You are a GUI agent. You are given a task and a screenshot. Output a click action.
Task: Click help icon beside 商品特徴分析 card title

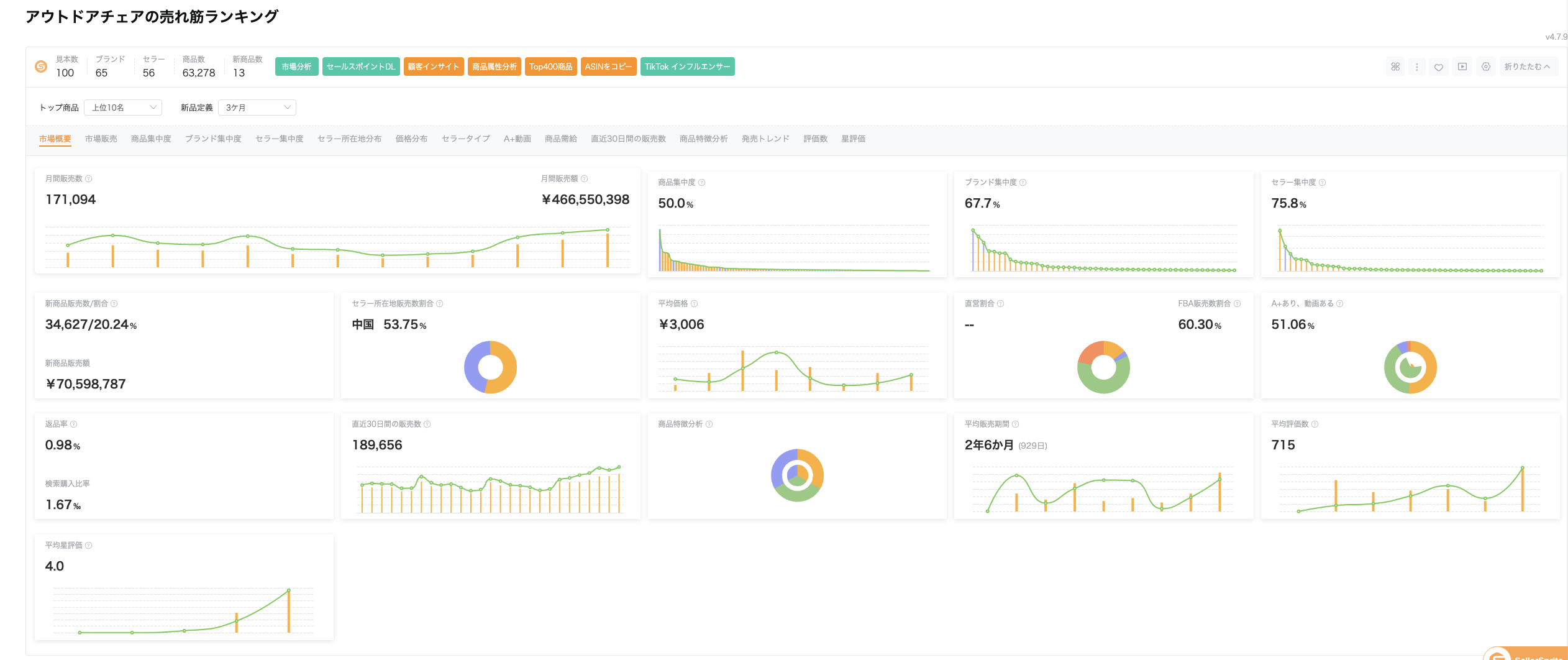(709, 424)
